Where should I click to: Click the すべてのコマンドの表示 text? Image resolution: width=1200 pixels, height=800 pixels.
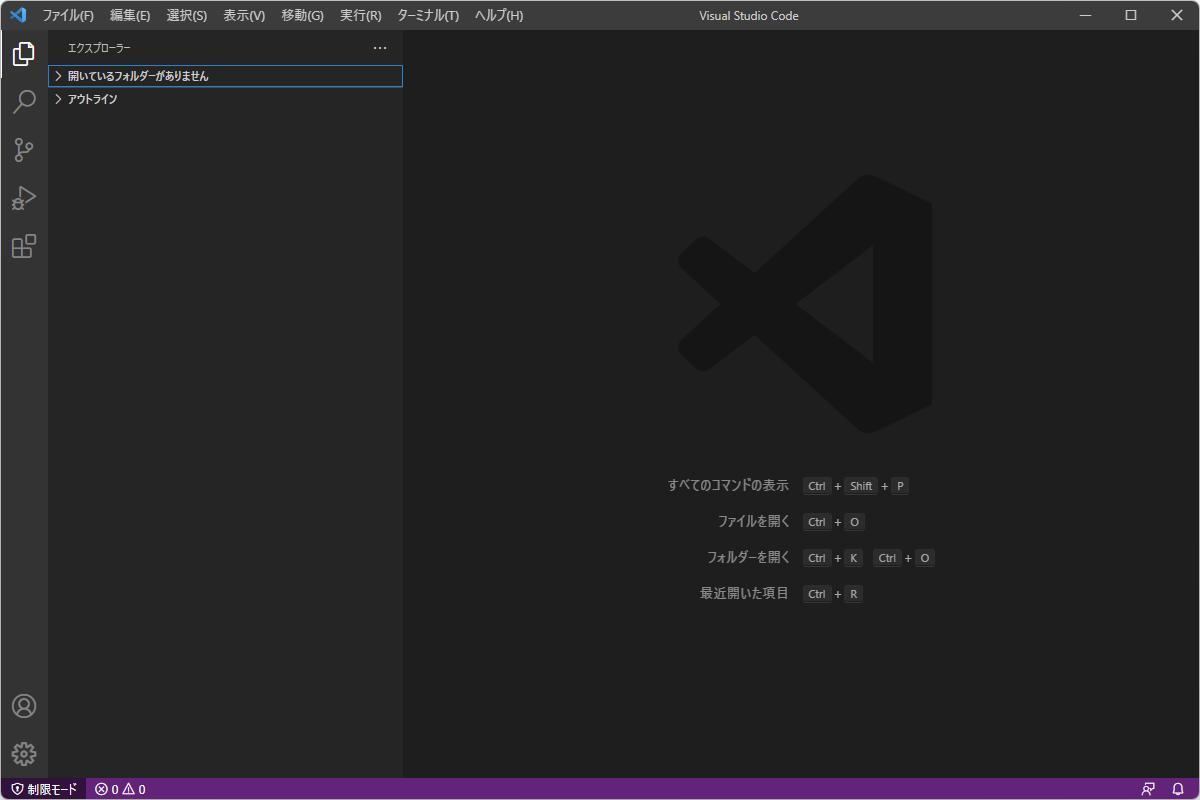click(728, 485)
